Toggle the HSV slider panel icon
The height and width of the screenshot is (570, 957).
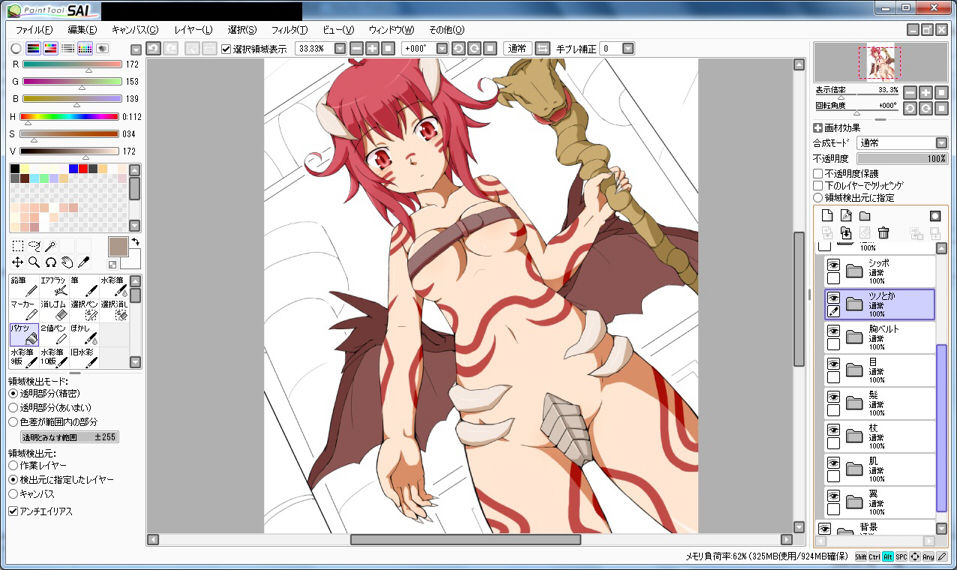[51, 48]
